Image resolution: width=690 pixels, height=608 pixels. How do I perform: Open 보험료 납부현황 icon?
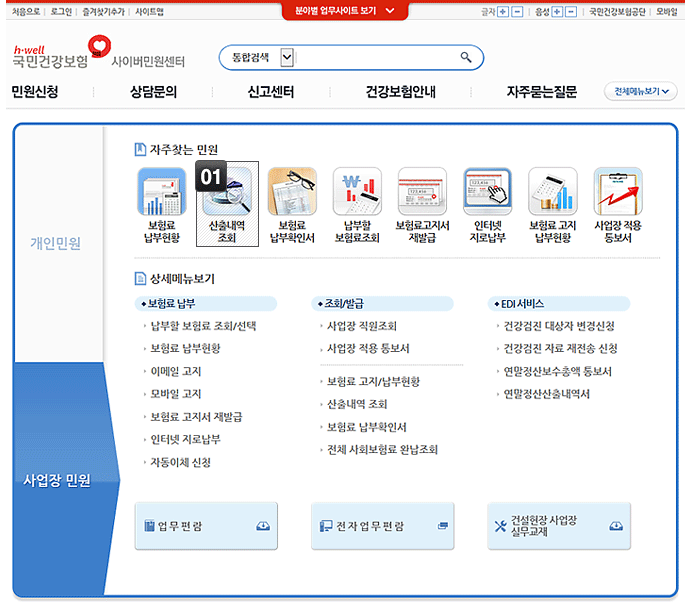tap(162, 191)
